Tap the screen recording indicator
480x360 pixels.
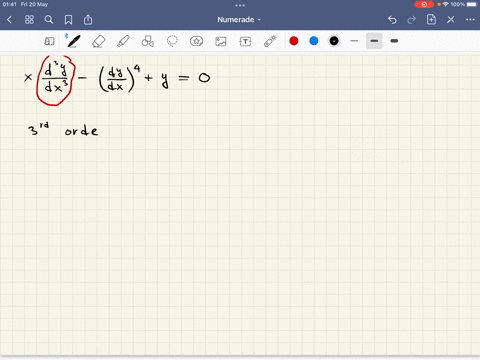pyautogui.click(x=424, y=4)
